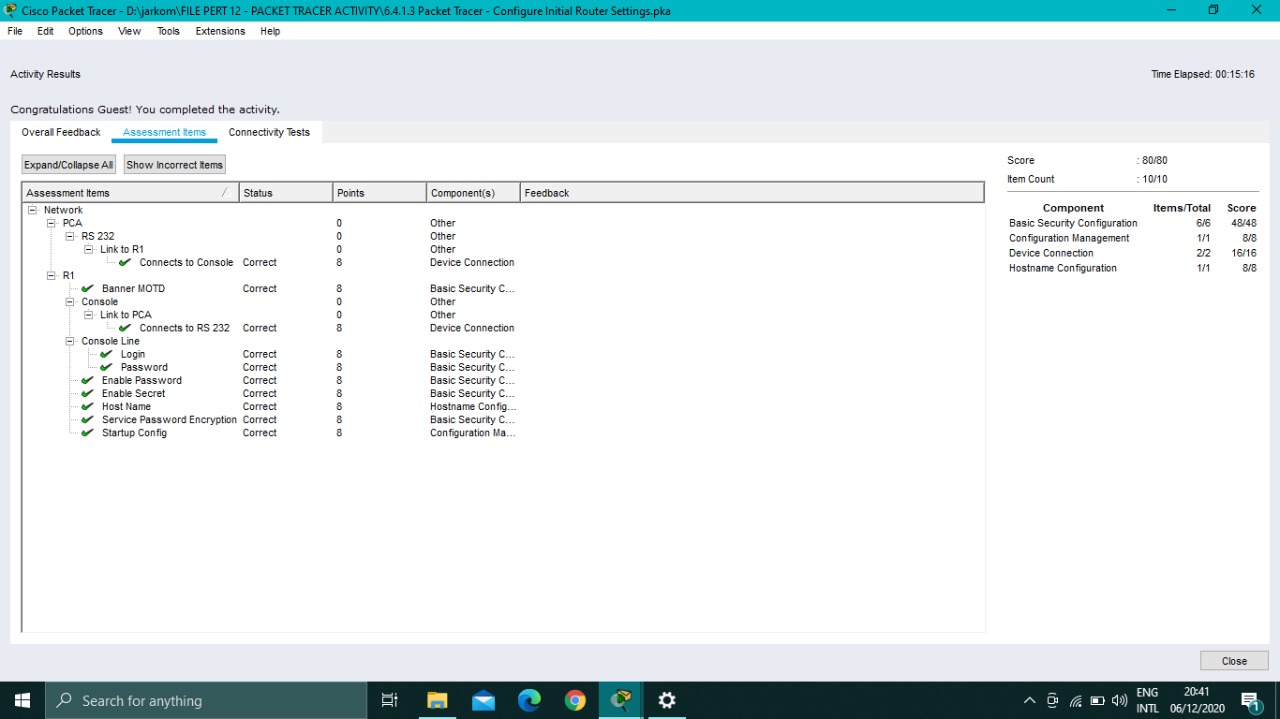Click the green checkmark beside Host Name
1280x719 pixels.
point(87,407)
